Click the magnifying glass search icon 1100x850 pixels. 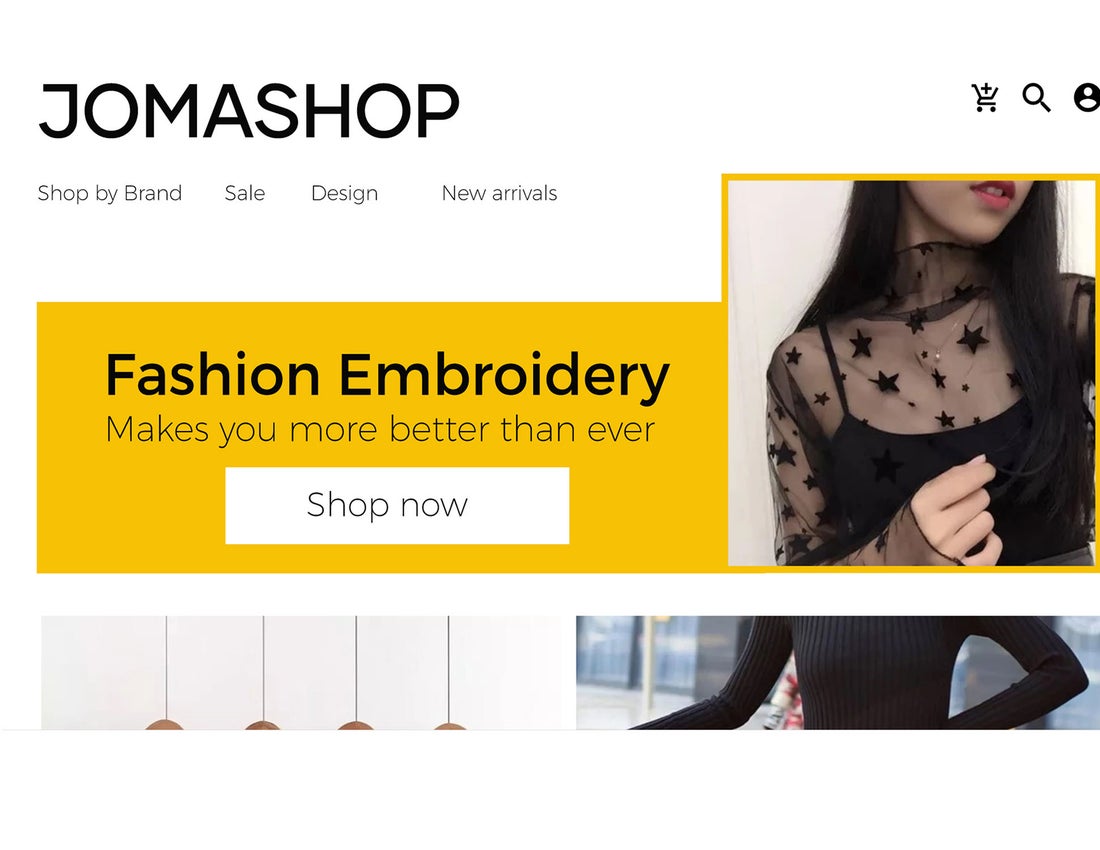[1036, 98]
